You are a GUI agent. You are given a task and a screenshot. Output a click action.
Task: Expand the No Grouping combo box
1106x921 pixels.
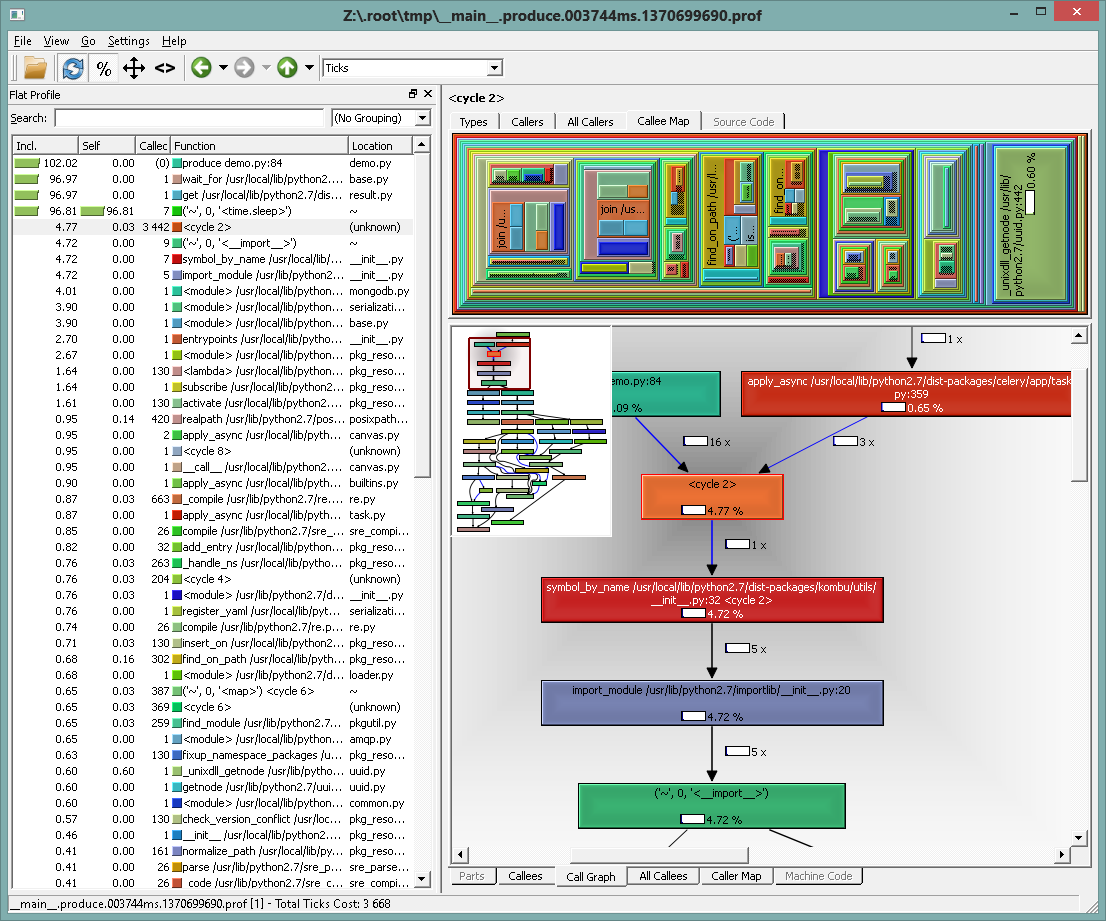(381, 118)
